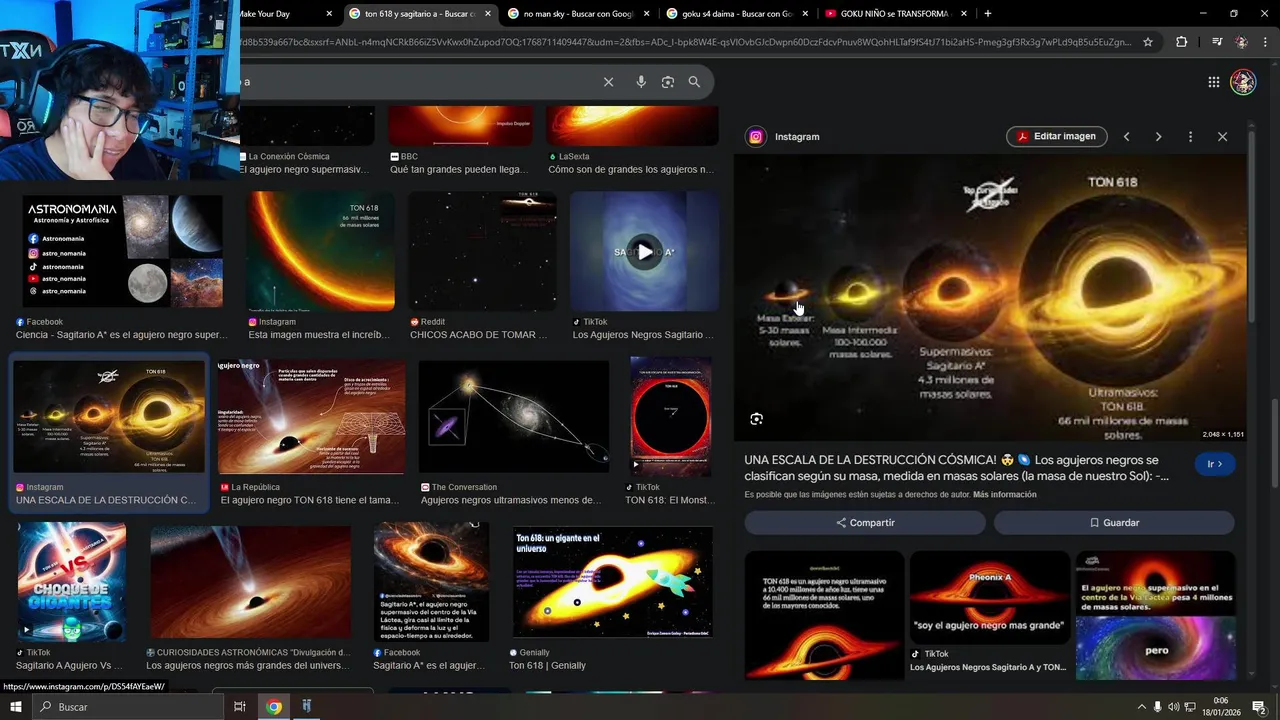Open La República 'agujero negro TON 618' result

click(311, 417)
